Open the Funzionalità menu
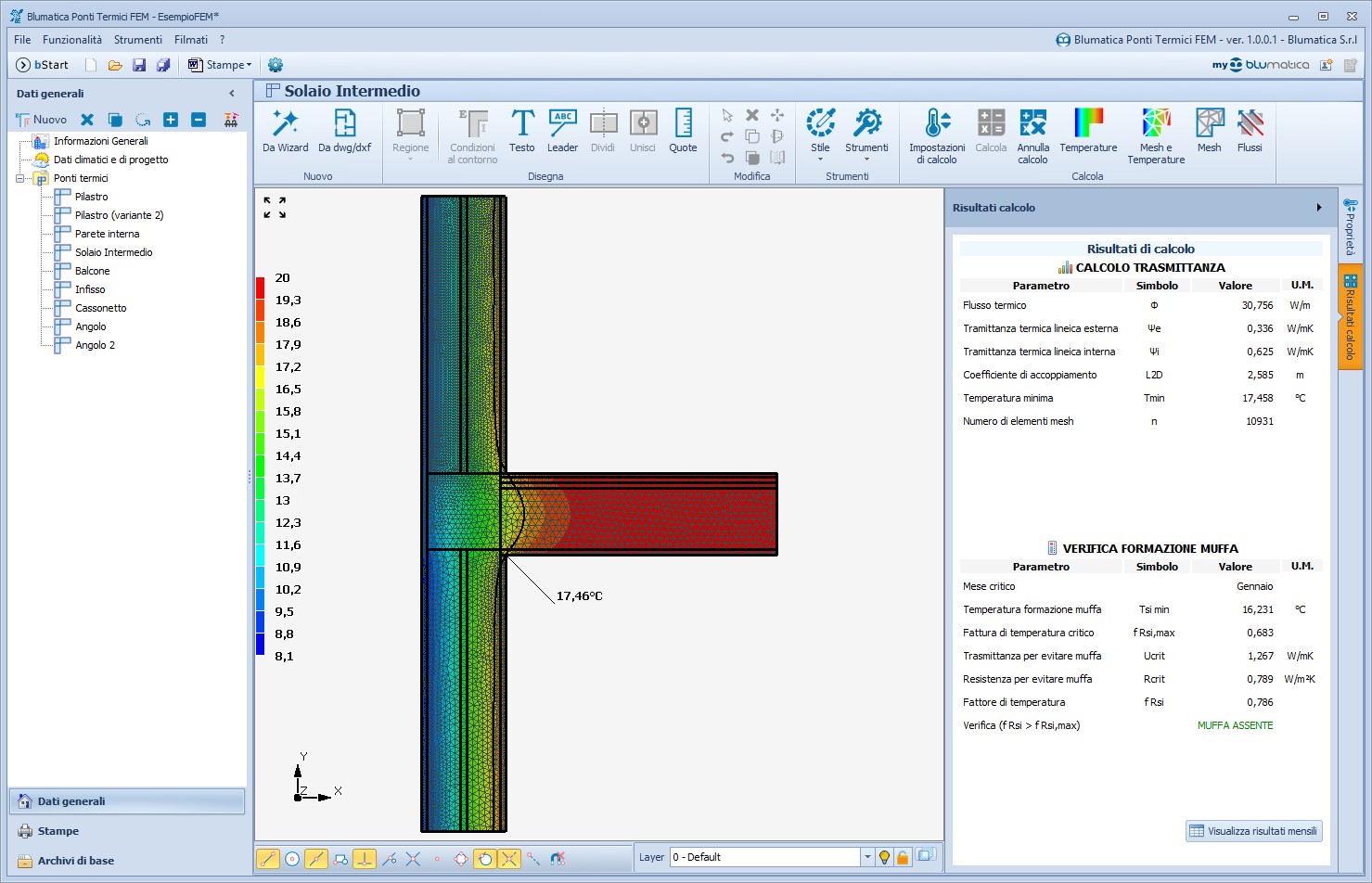Screen dimensions: 1372x883 [x=72, y=40]
